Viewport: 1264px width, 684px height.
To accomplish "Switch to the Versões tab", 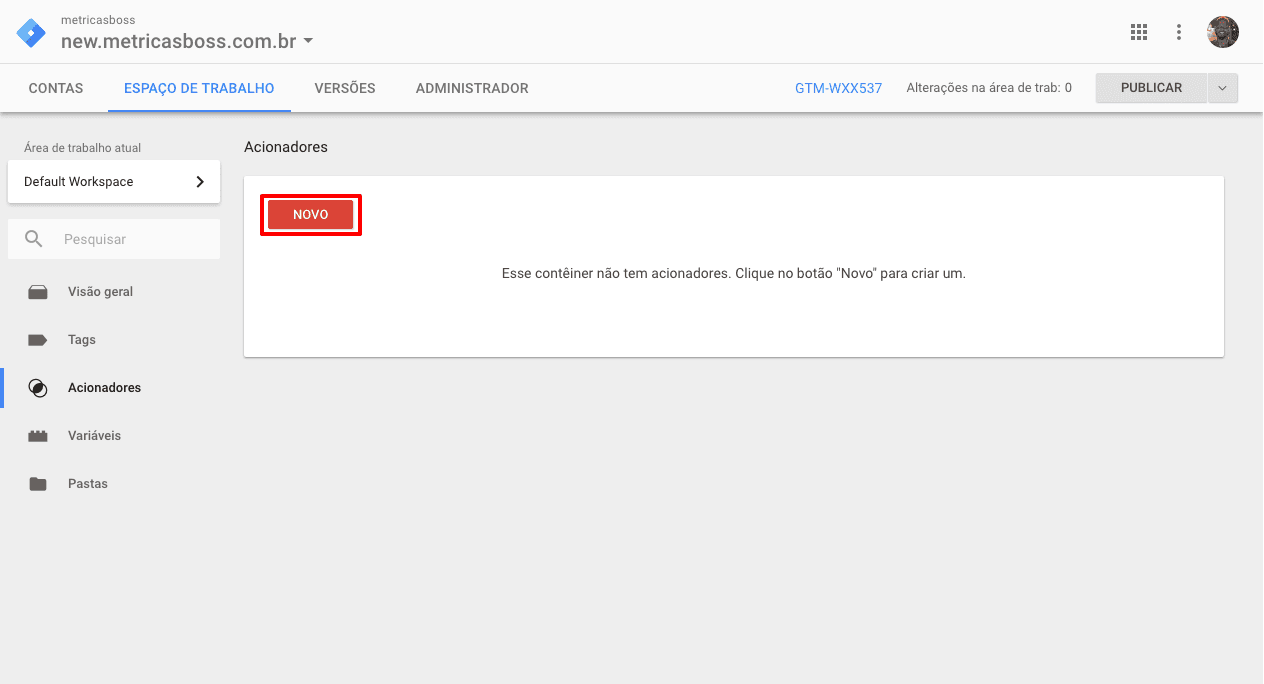I will click(x=345, y=88).
